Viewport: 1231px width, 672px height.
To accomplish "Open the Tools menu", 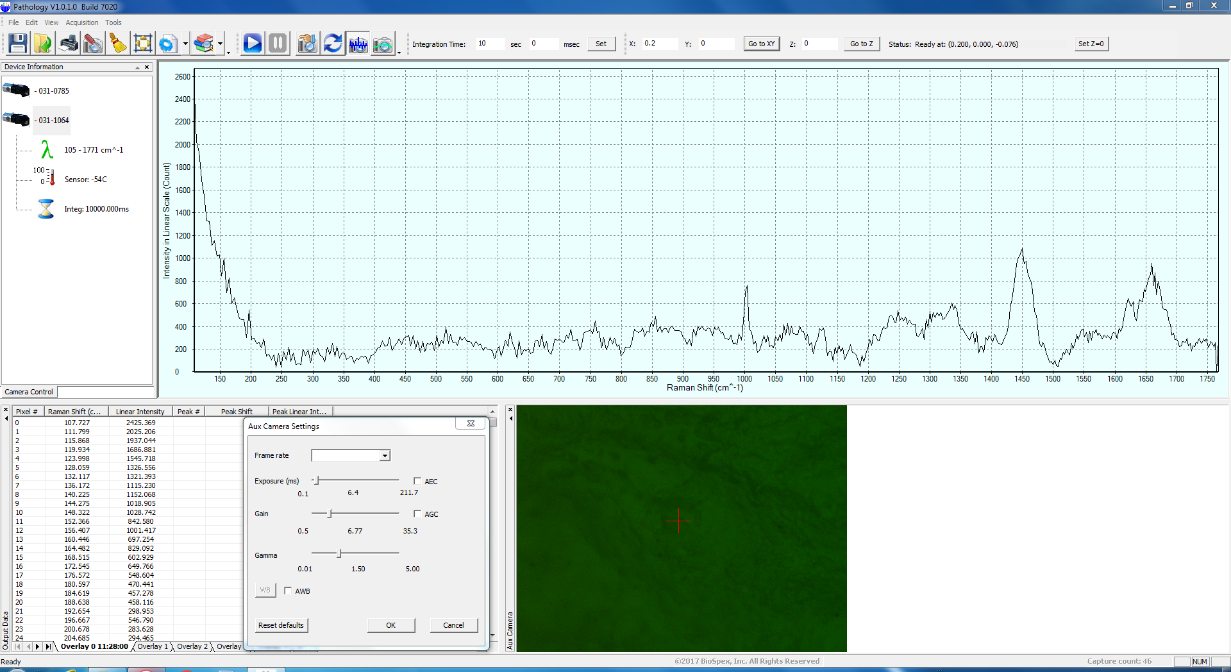I will pyautogui.click(x=113, y=22).
